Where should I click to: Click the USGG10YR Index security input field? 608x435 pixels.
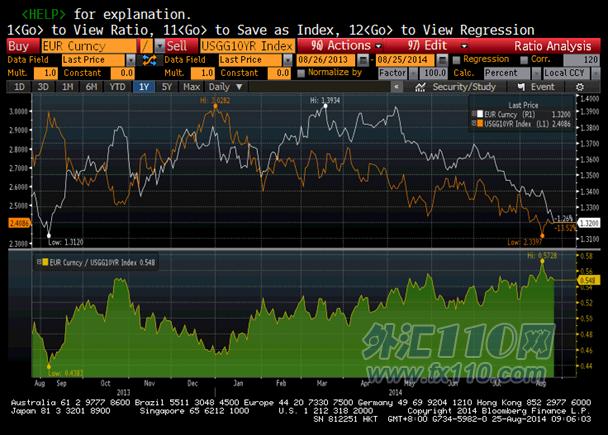point(247,46)
